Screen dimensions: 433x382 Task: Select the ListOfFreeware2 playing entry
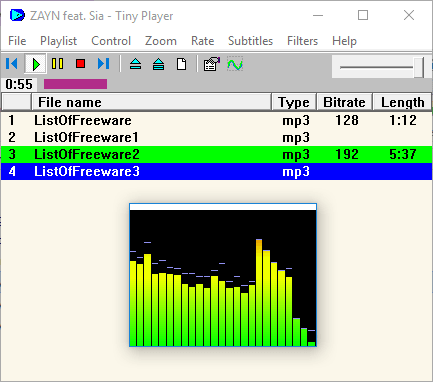pyautogui.click(x=216, y=154)
